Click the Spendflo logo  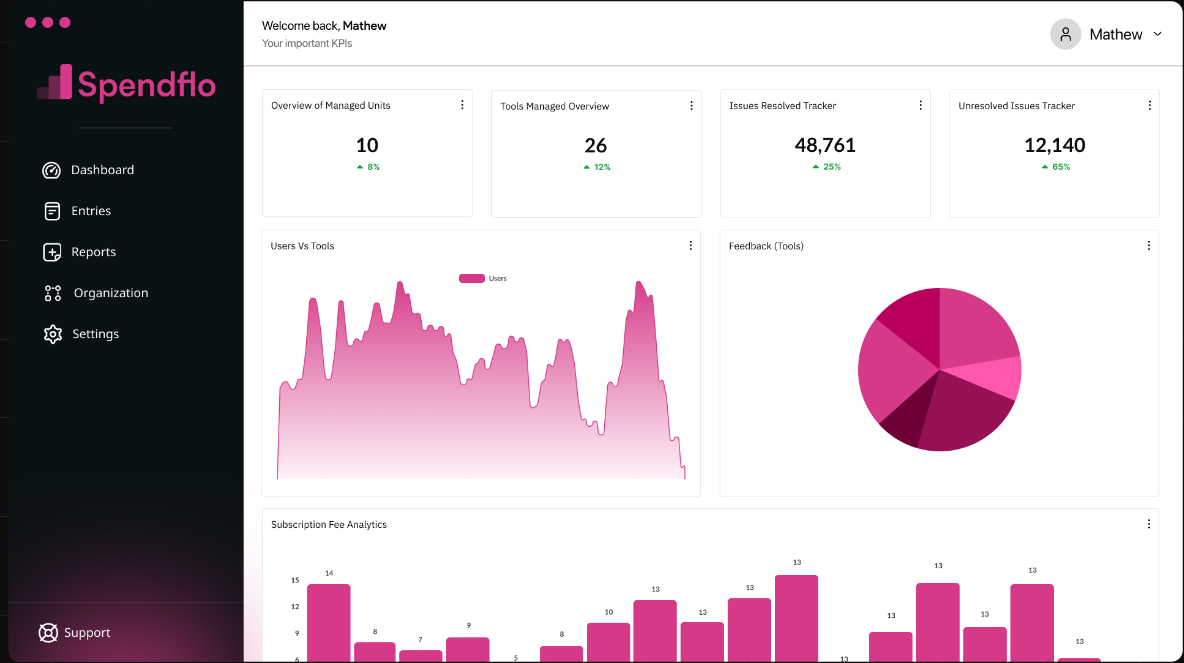pos(127,85)
